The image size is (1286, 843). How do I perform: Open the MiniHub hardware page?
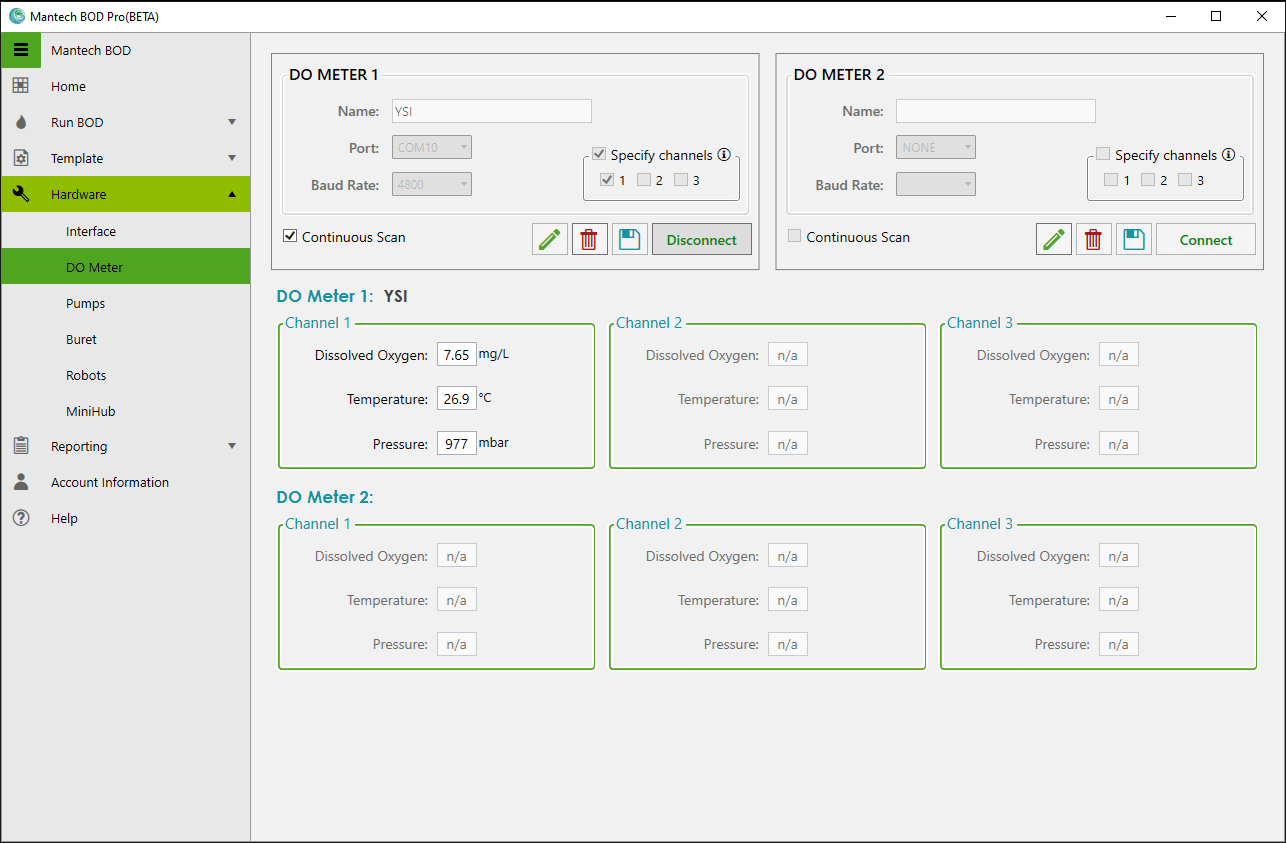126,411
